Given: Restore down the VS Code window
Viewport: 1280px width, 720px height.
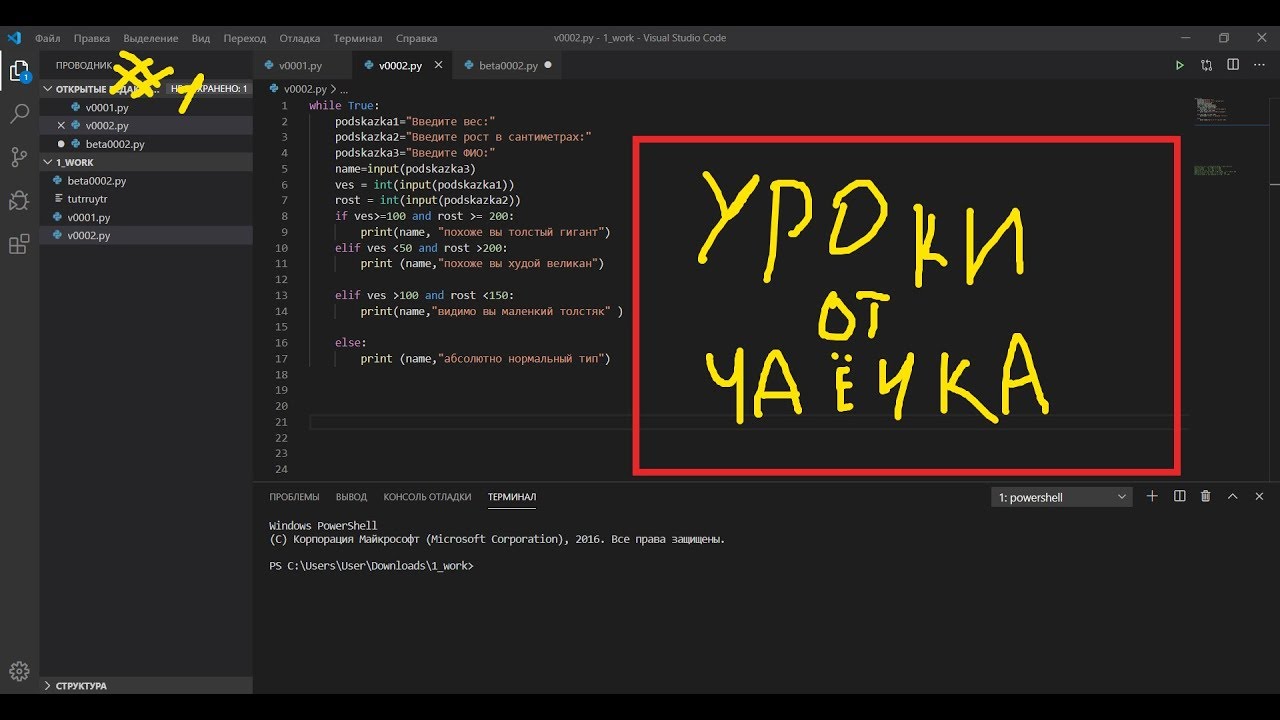Looking at the screenshot, I should [x=1223, y=38].
